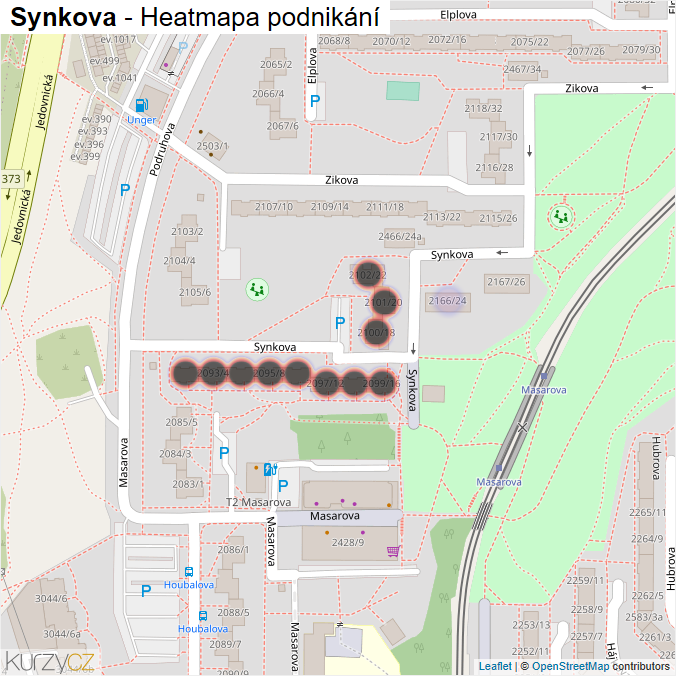Click building number 2428/9
The height and width of the screenshot is (676, 676).
pyautogui.click(x=348, y=542)
